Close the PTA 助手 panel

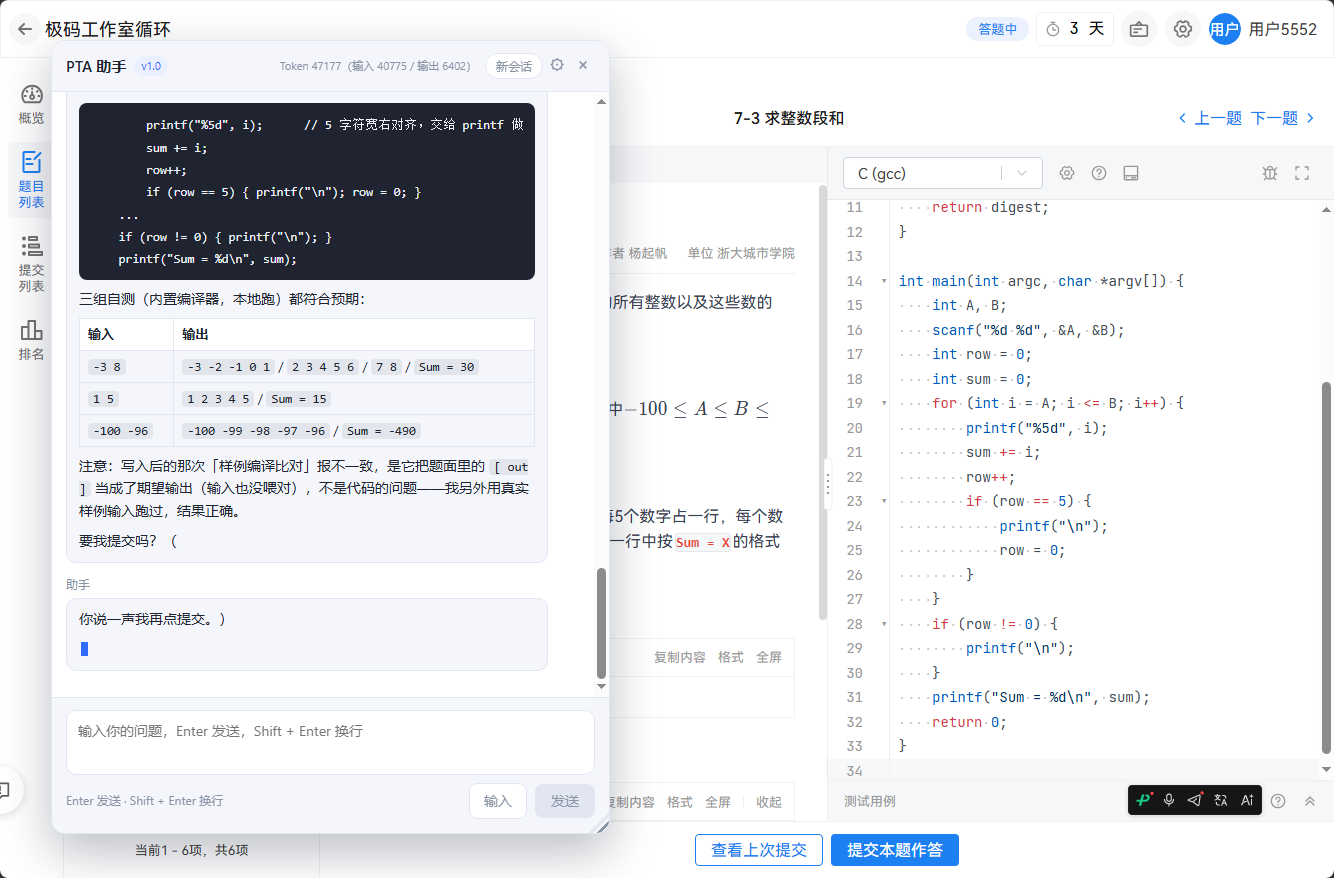click(583, 65)
